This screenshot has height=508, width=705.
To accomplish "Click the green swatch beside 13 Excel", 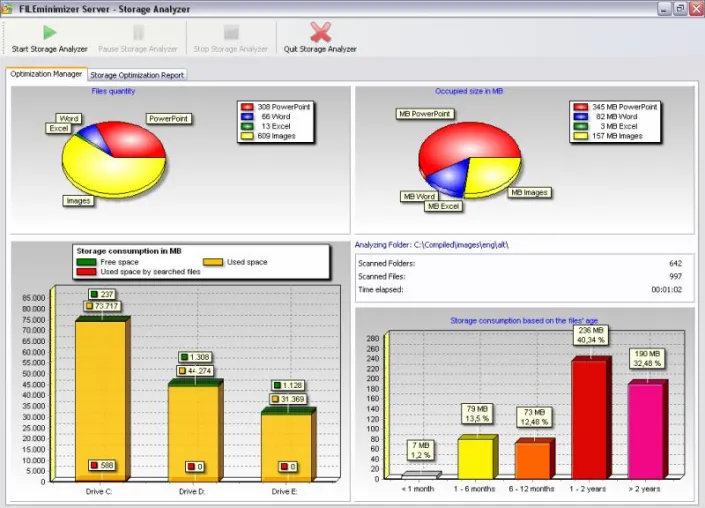I will click(247, 126).
